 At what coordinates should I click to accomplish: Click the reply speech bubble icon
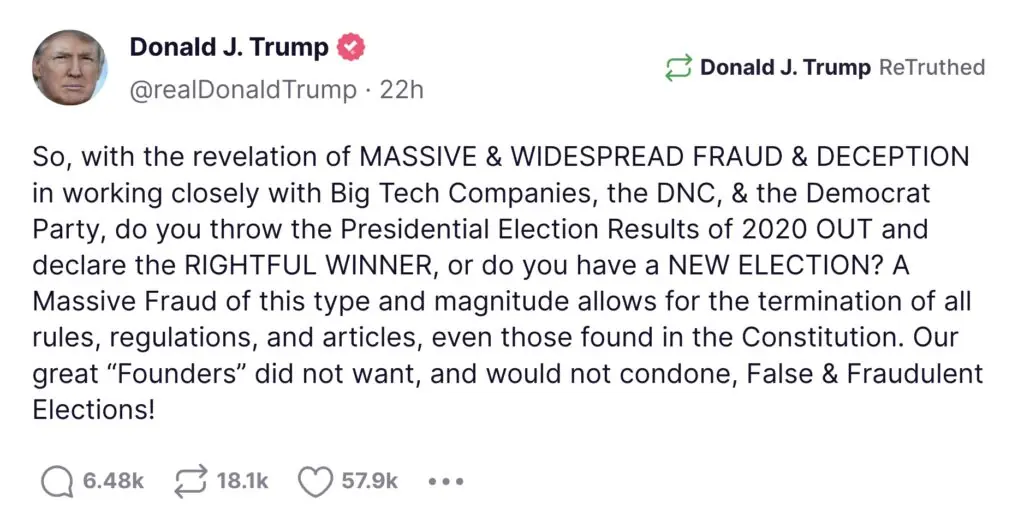pyautogui.click(x=57, y=481)
